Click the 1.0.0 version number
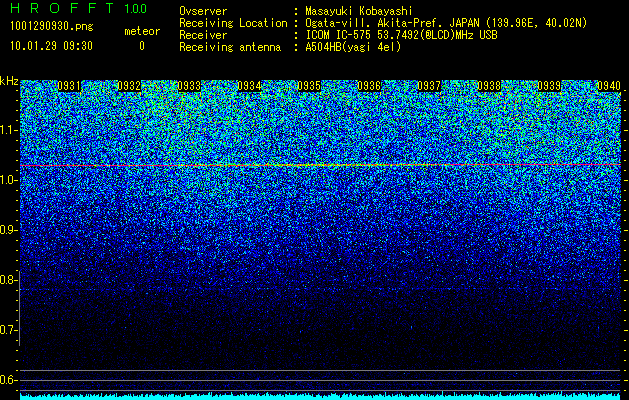The width and height of the screenshot is (629, 400). tap(135, 8)
